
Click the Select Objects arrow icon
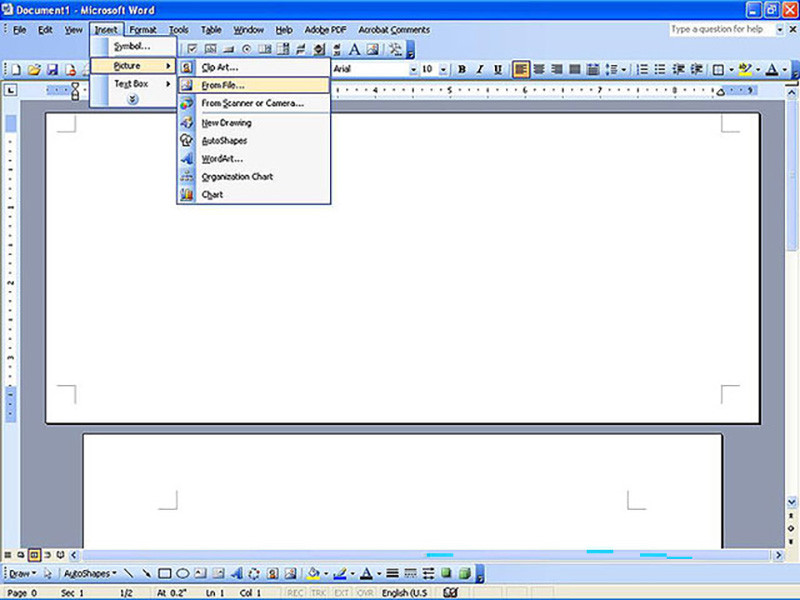(x=47, y=573)
